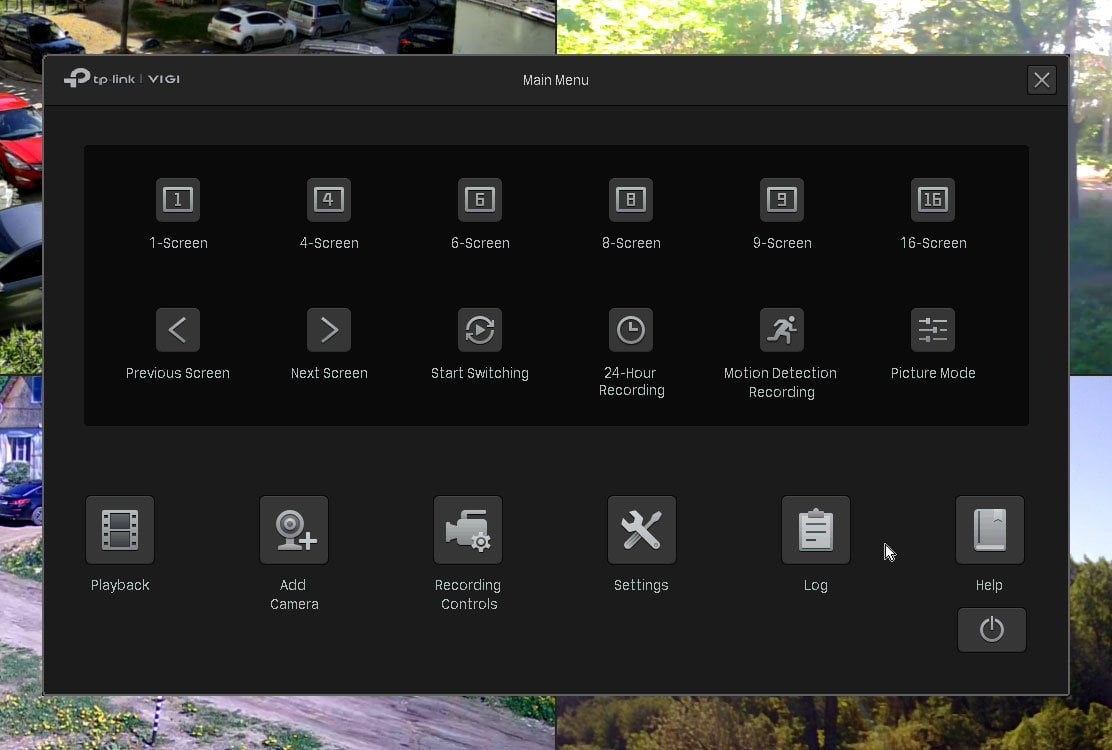Open Add Camera
Image resolution: width=1112 pixels, height=750 pixels.
point(294,530)
